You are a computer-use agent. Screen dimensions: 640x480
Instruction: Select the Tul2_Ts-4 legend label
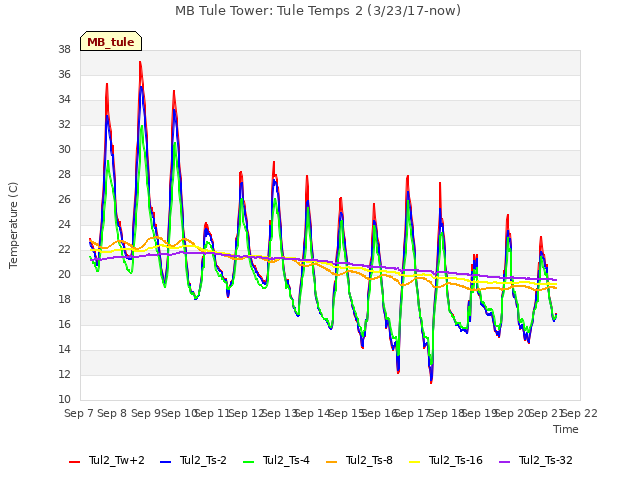pyautogui.click(x=287, y=460)
